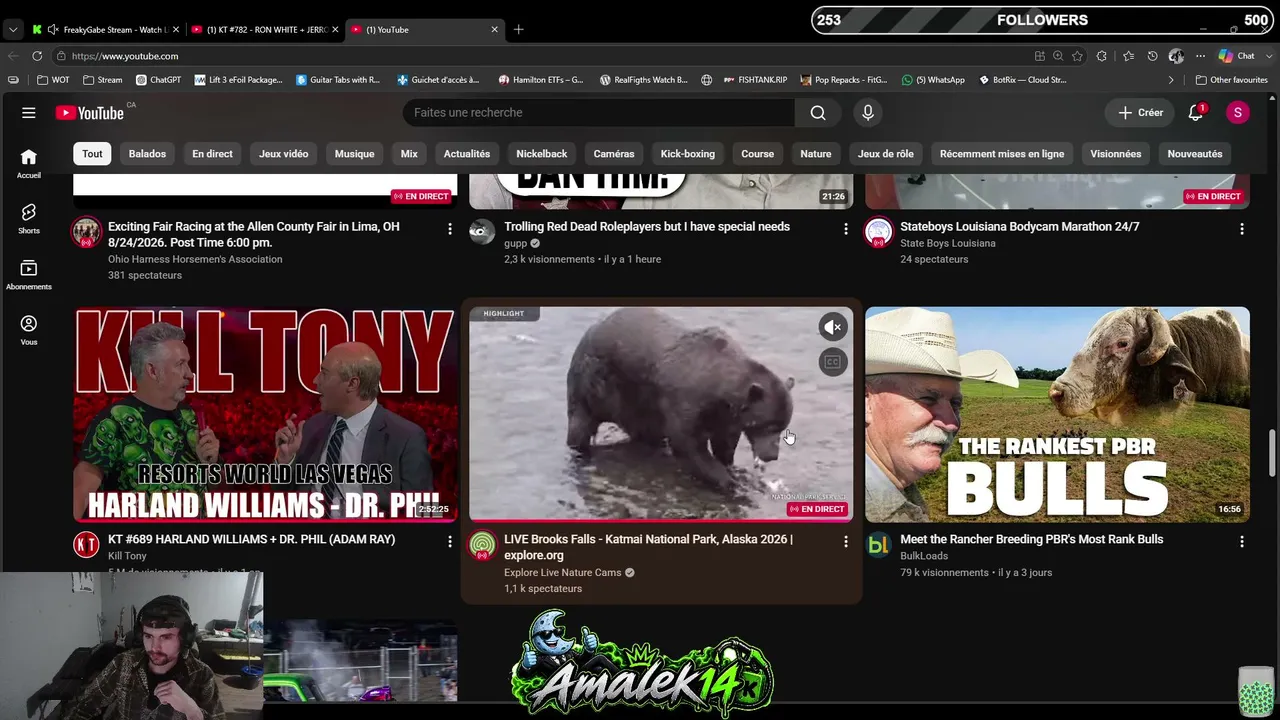Open the tab search dropdown
The height and width of the screenshot is (720, 1280).
point(13,30)
